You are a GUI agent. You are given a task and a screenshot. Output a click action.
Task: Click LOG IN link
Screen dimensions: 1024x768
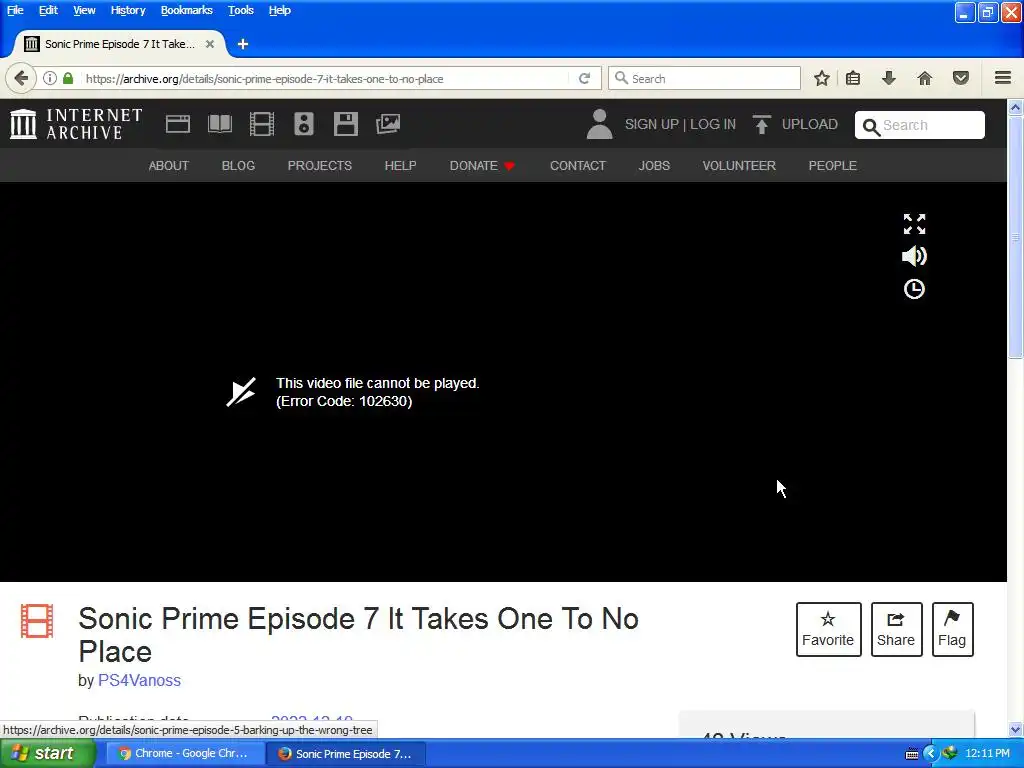pyautogui.click(x=713, y=124)
